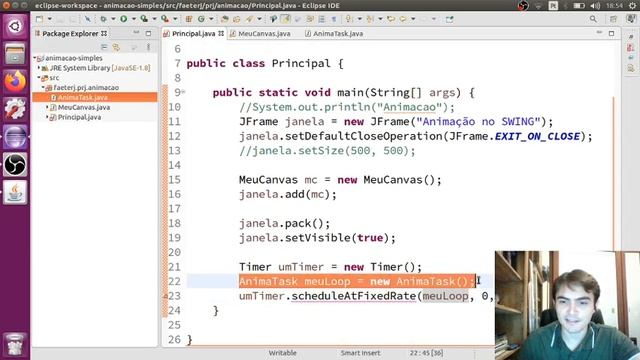Open the Back history dropdown arrow
The image size is (640, 360).
[413, 19]
